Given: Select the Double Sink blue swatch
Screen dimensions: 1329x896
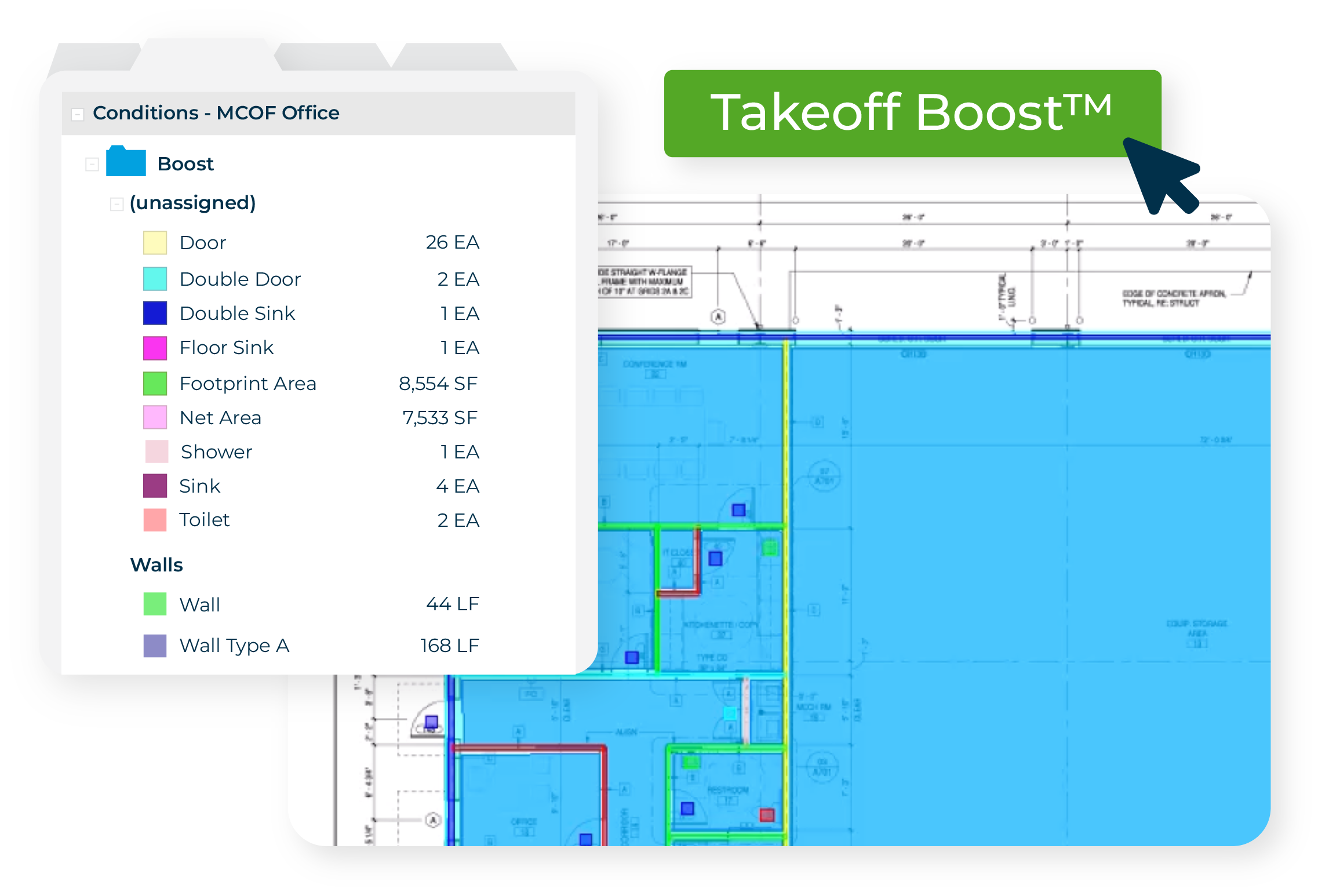Looking at the screenshot, I should tap(155, 313).
